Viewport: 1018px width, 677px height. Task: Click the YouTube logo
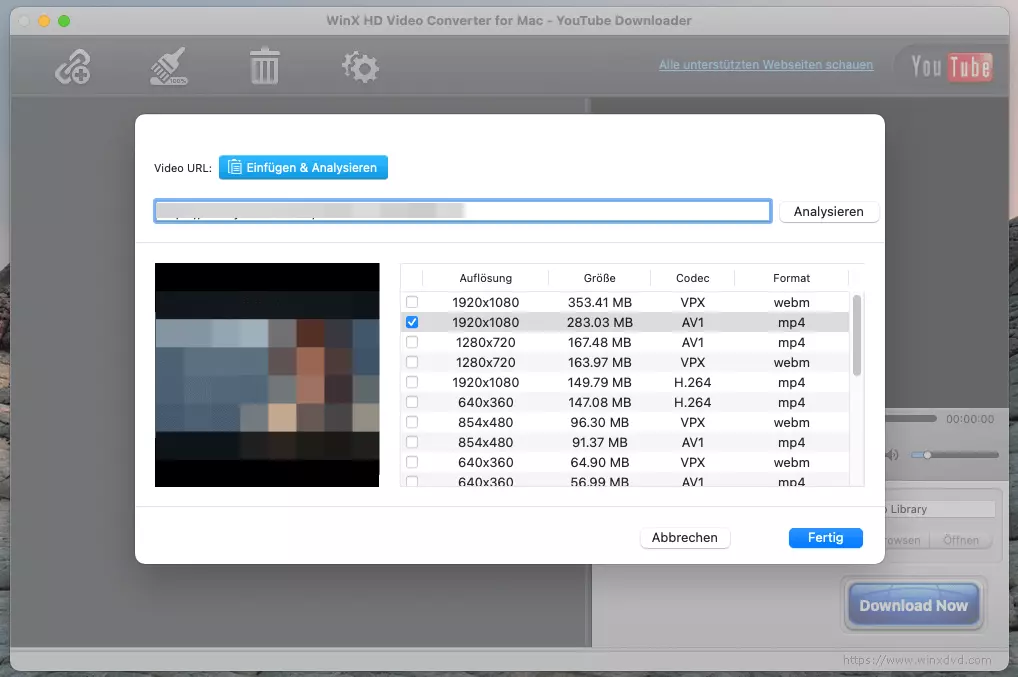point(951,66)
